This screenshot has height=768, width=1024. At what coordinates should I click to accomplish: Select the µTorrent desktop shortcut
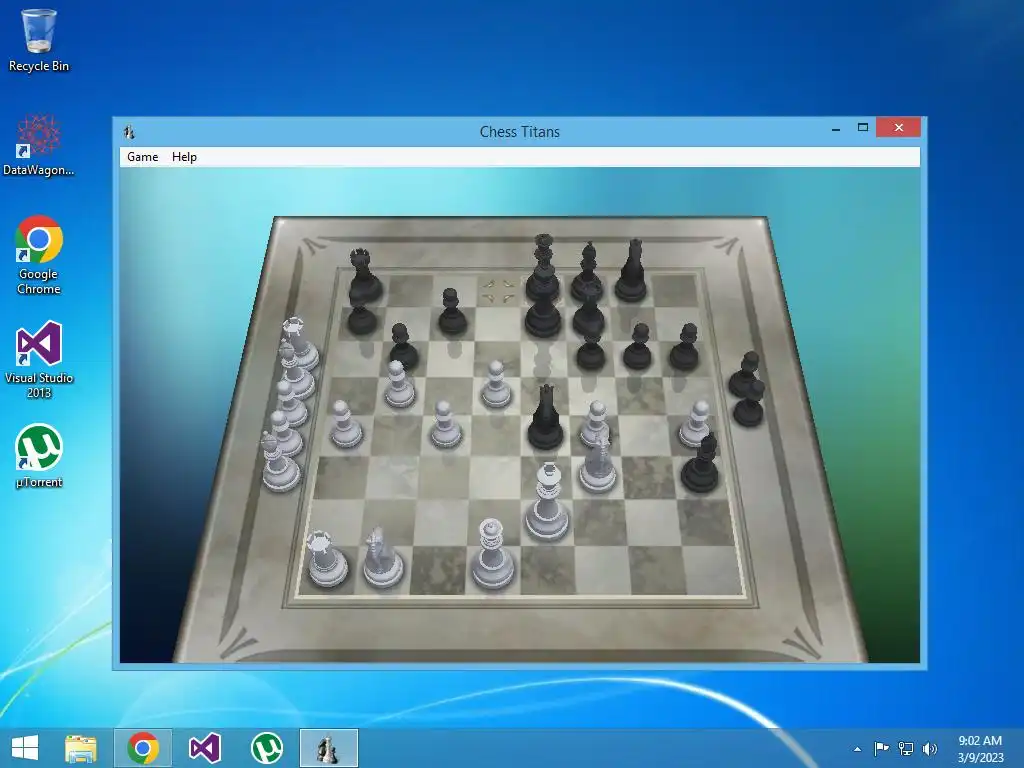pyautogui.click(x=38, y=456)
